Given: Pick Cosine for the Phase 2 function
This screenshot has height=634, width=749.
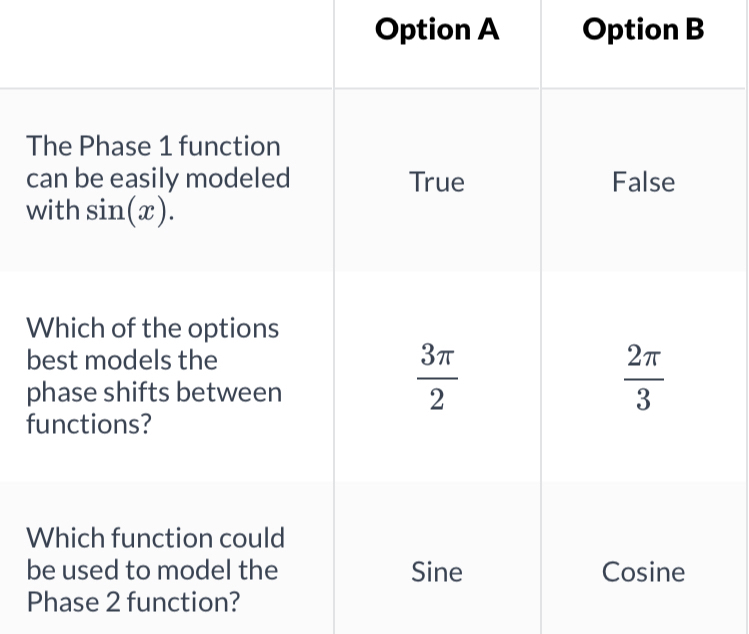Looking at the screenshot, I should [643, 572].
